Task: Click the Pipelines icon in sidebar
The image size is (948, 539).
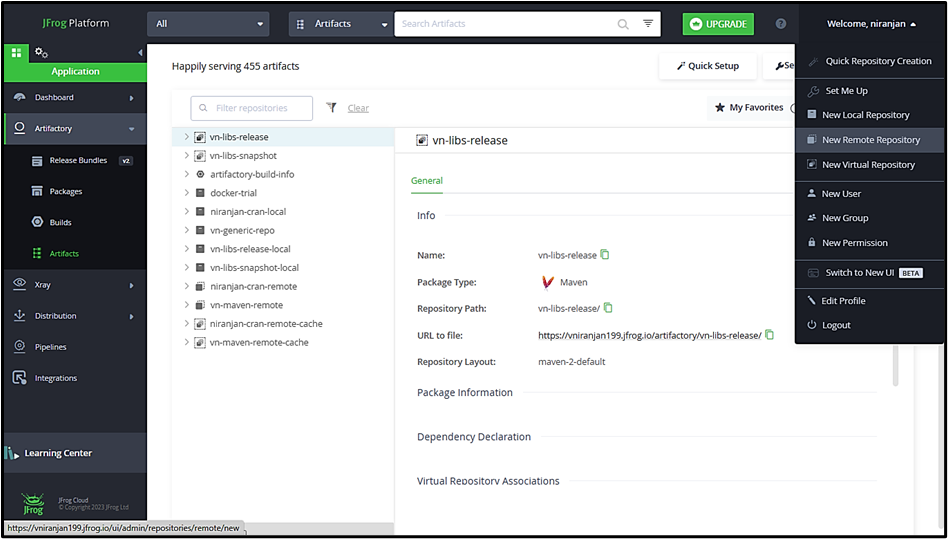Action: point(19,346)
